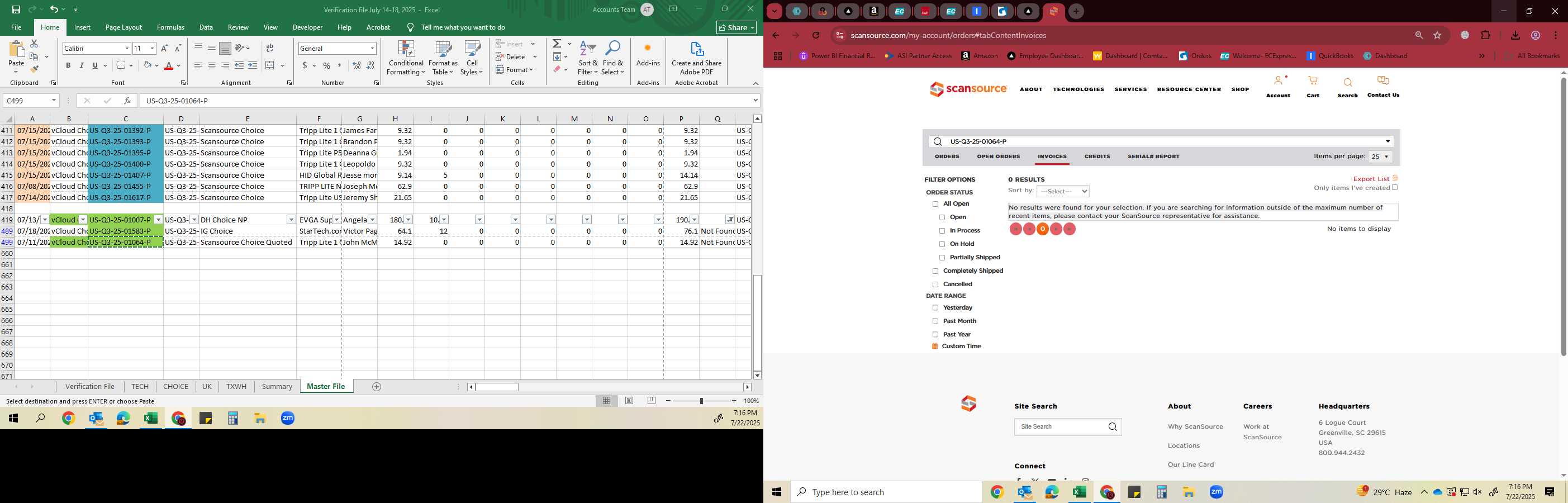Click the Save icon in Excel title bar

tap(16, 9)
